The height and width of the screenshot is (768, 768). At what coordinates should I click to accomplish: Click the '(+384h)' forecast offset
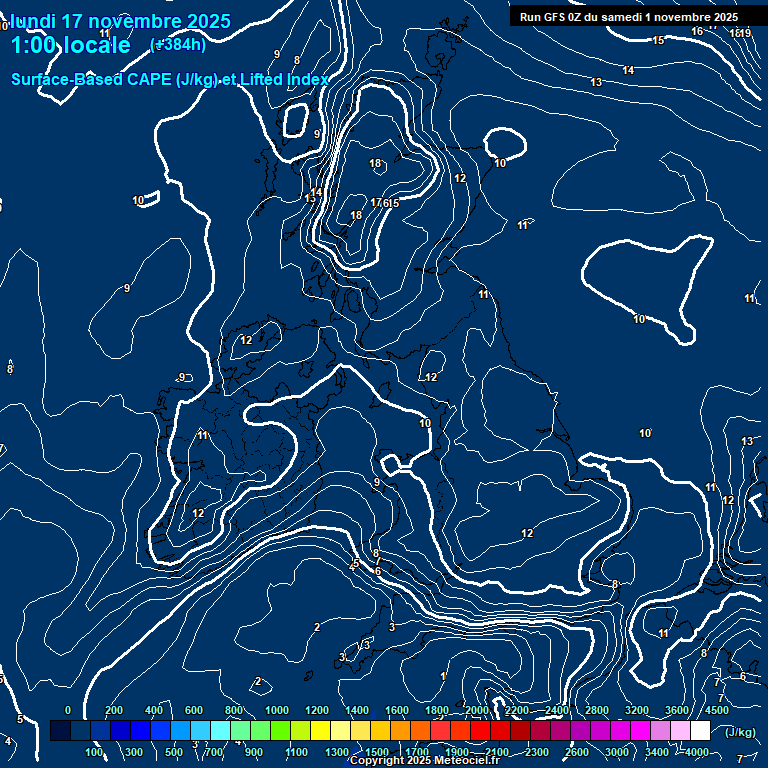178,45
